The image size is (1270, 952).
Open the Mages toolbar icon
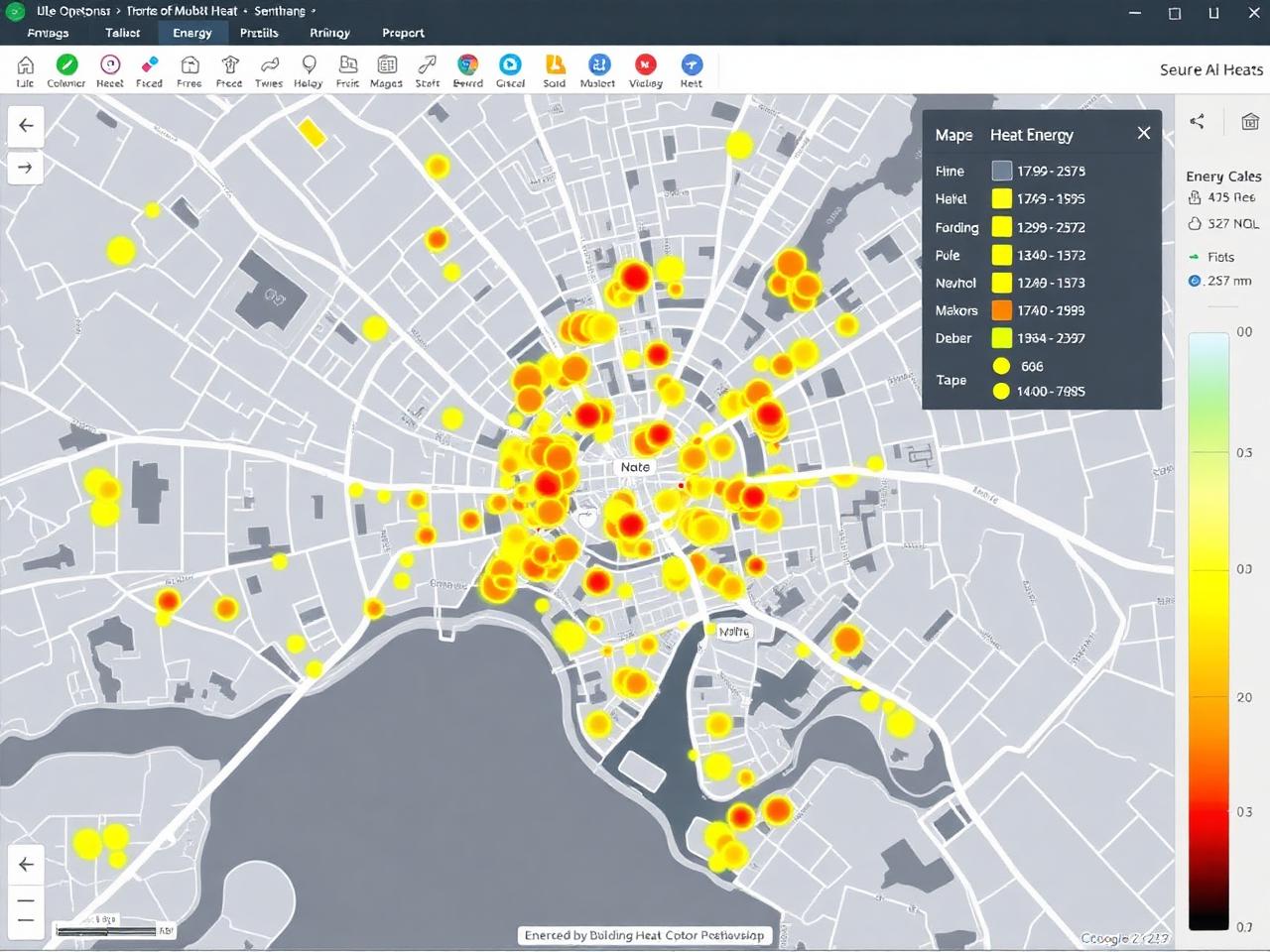tap(387, 65)
